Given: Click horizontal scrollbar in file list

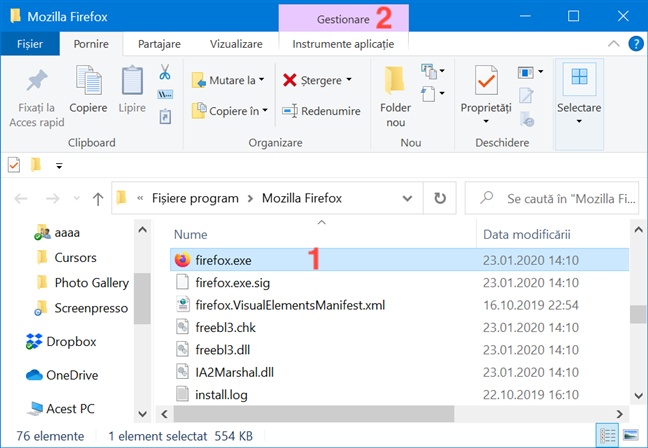Looking at the screenshot, I should 313,413.
